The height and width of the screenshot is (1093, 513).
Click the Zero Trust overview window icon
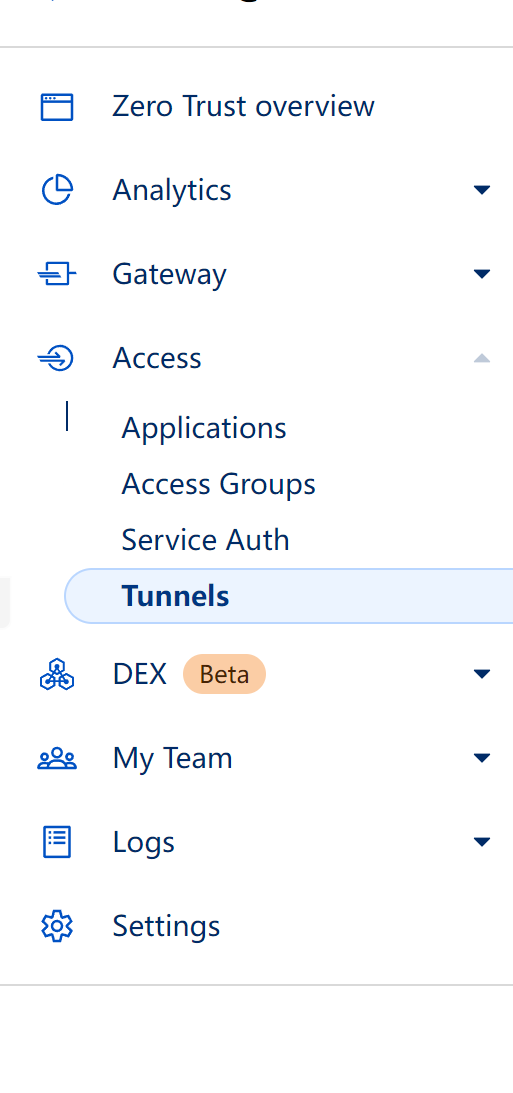point(56,107)
